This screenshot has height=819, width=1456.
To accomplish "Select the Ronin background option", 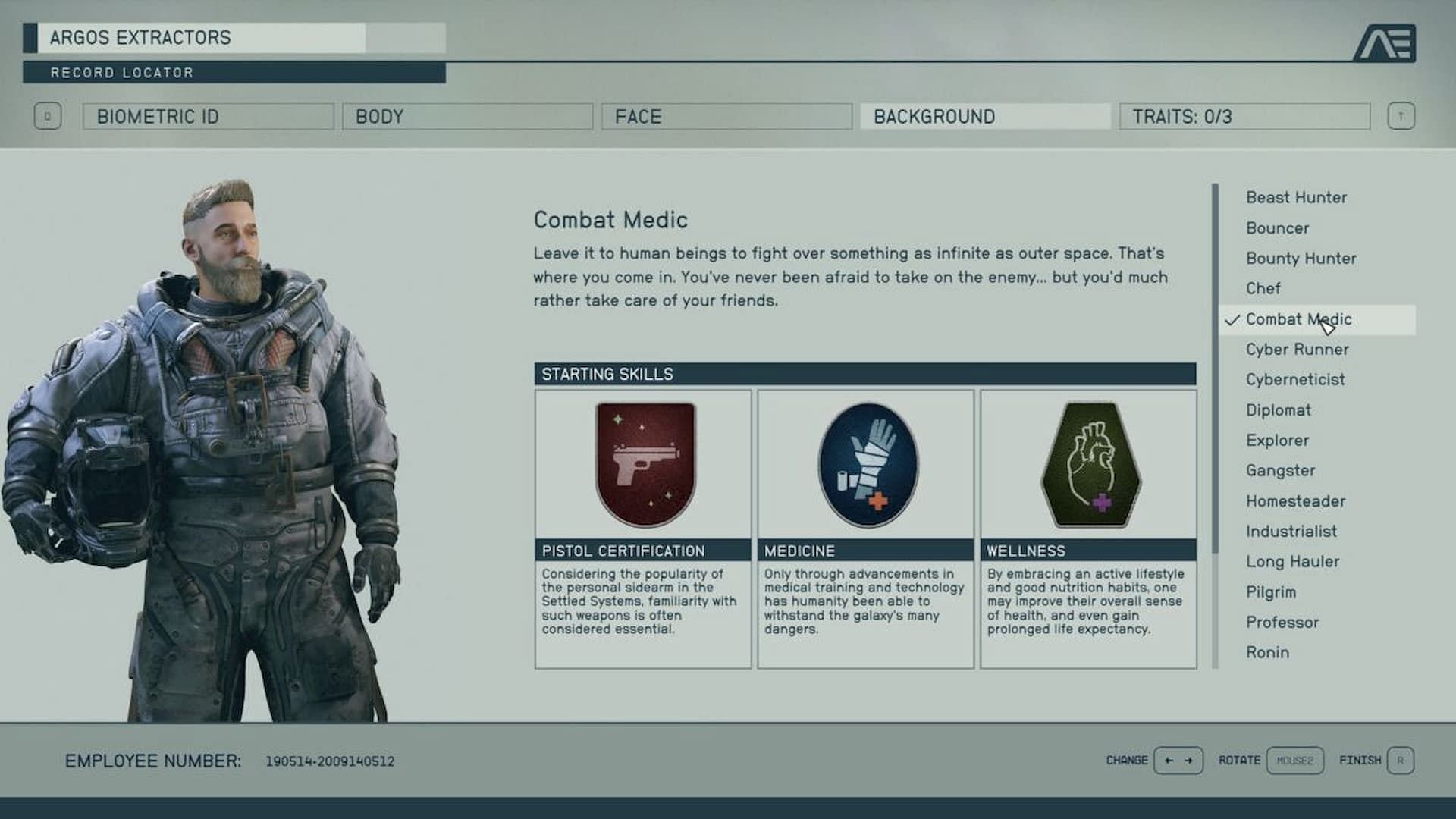I will pos(1268,651).
